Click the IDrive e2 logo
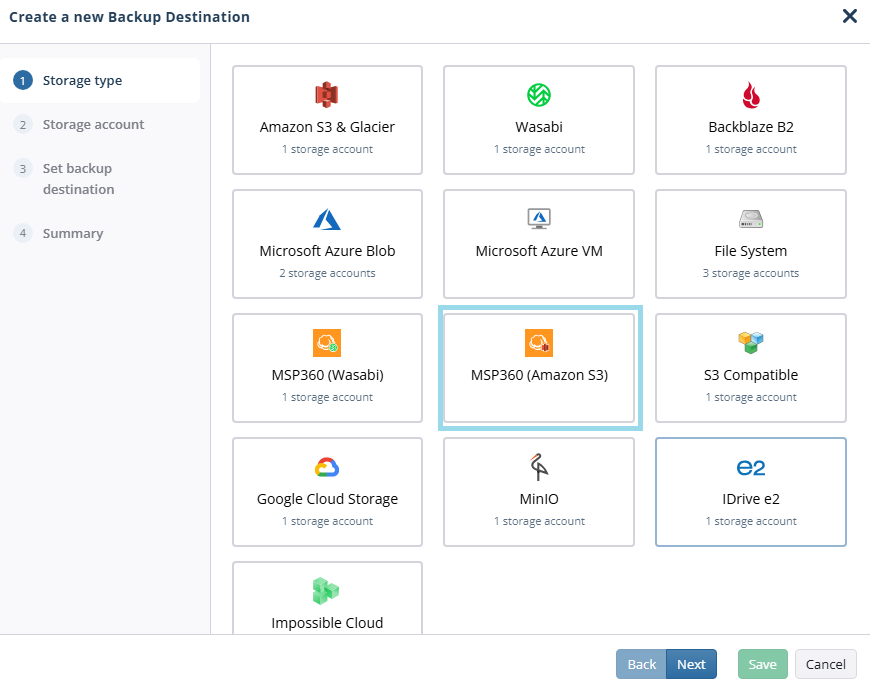The width and height of the screenshot is (870, 689). (751, 468)
